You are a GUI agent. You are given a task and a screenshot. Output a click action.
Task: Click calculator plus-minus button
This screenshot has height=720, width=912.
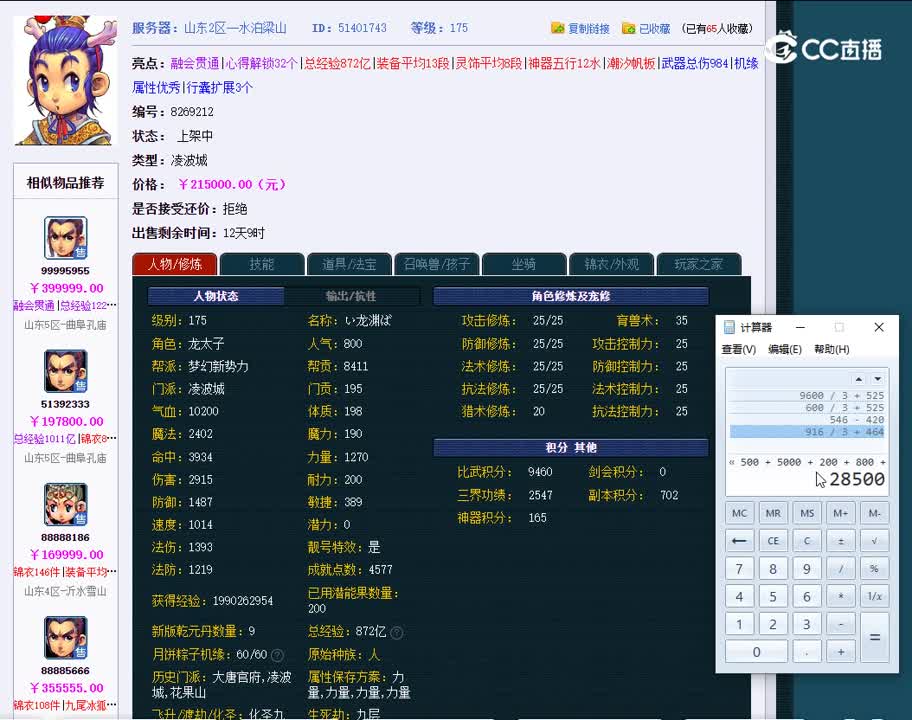click(840, 541)
